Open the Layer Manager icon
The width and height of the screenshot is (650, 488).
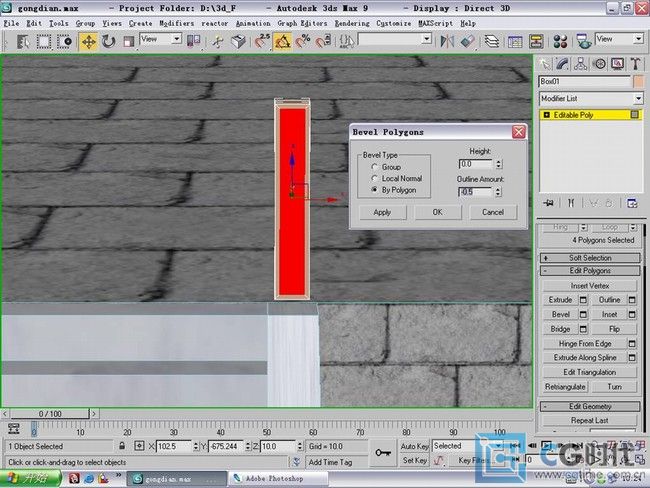tap(492, 41)
